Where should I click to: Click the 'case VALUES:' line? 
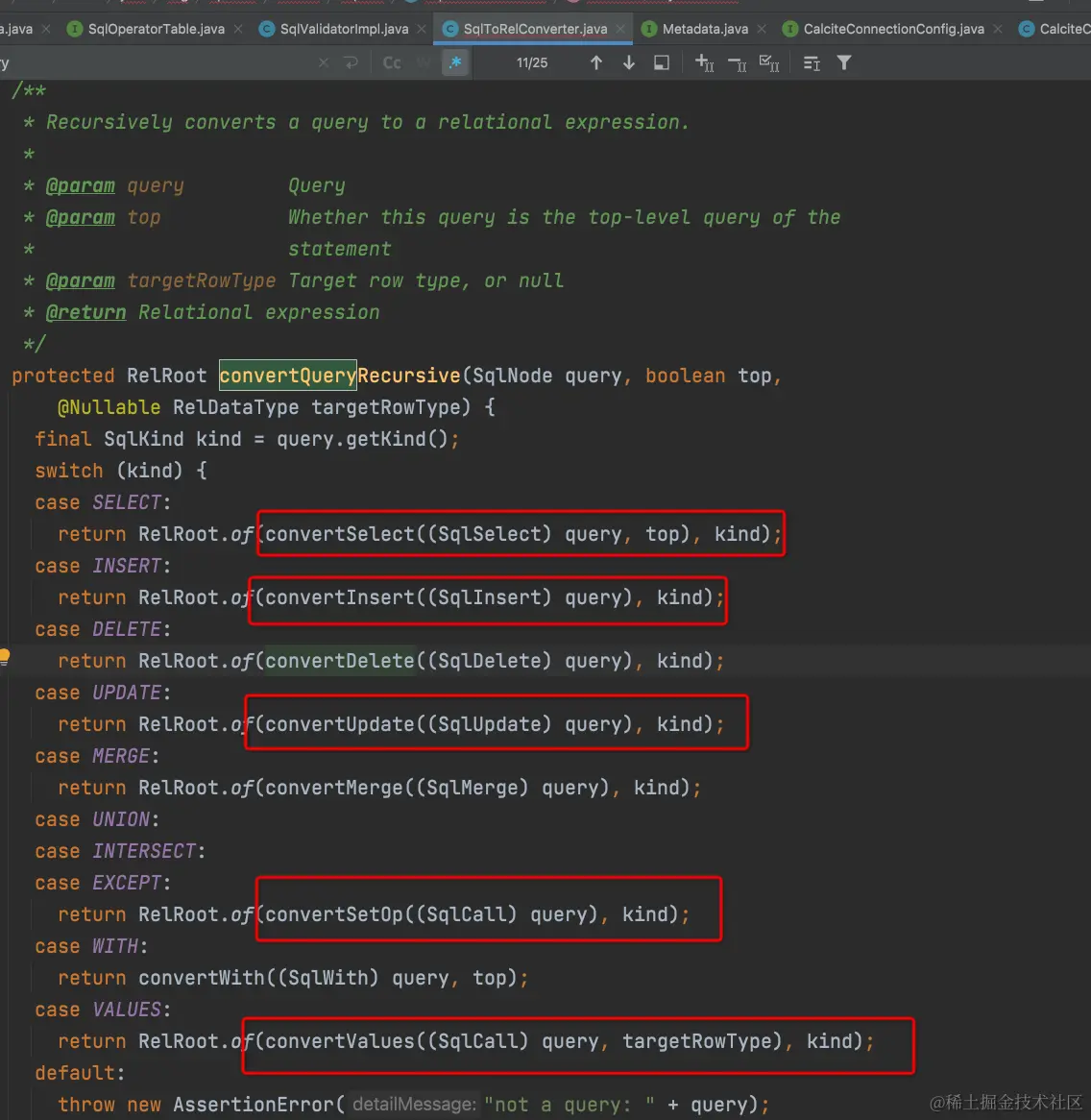coord(103,1010)
